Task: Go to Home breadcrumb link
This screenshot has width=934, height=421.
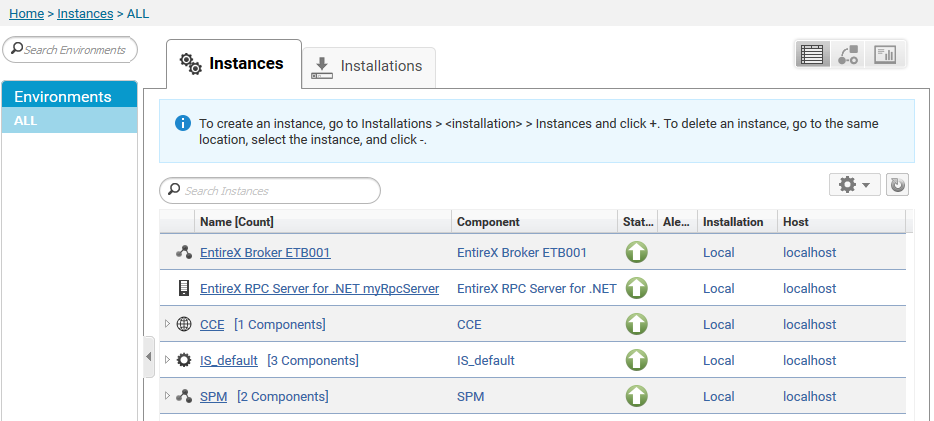Action: 26,13
